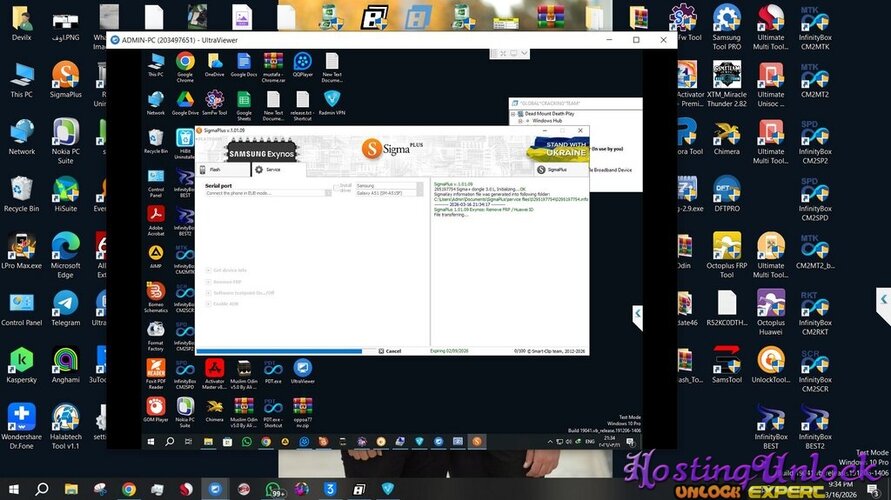Viewport: 891px width, 500px height.
Task: Open Google Chrome on the remote desktop
Action: tap(185, 66)
